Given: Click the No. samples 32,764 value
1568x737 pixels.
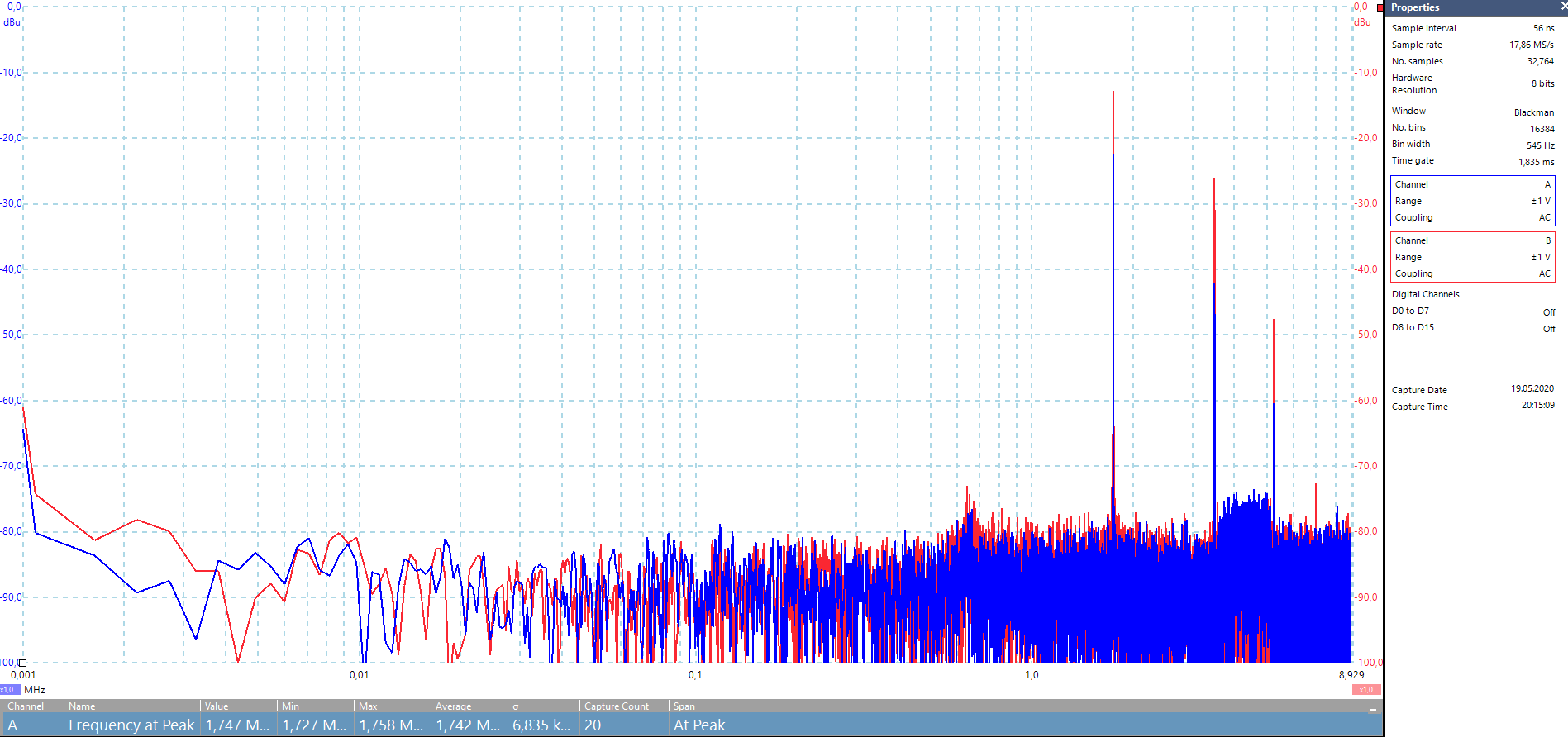Looking at the screenshot, I should tap(1541, 61).
